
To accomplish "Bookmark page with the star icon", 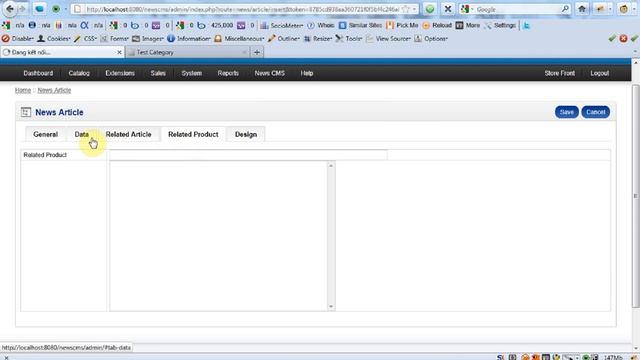I will [x=405, y=9].
